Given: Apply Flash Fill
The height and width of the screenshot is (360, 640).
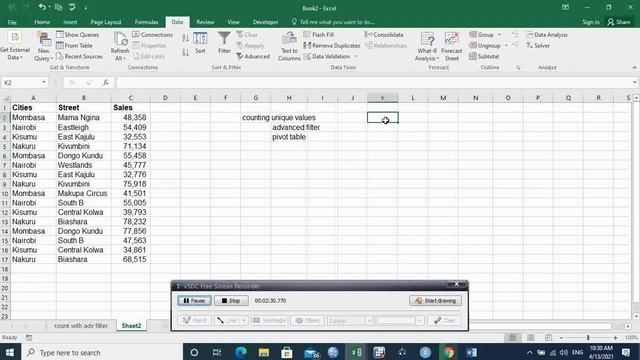Looking at the screenshot, I should pos(319,35).
